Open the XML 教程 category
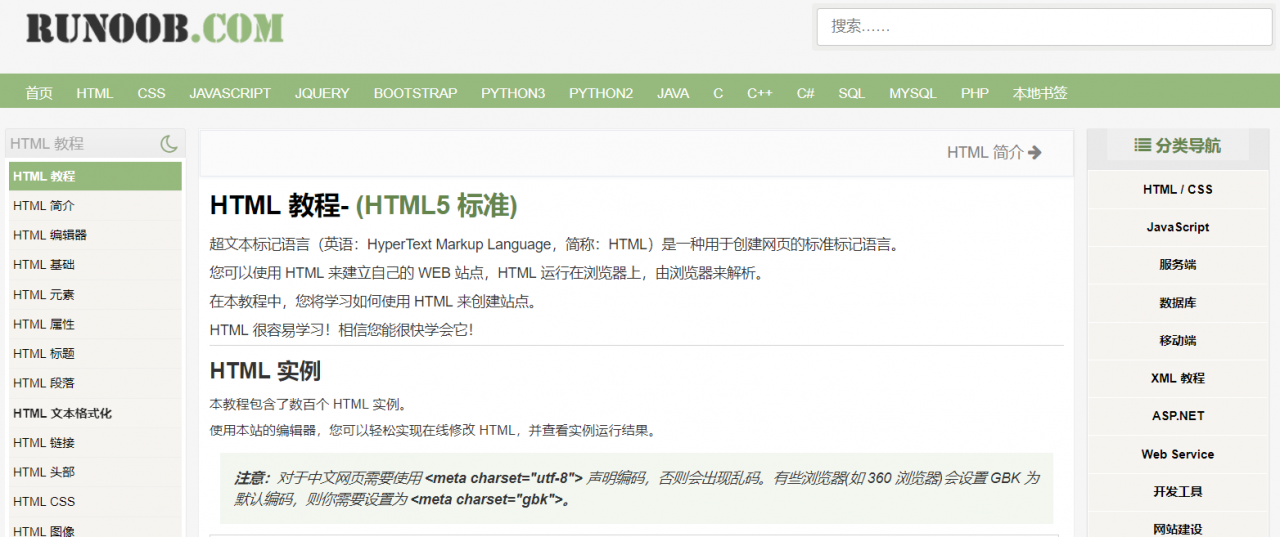 (x=1177, y=379)
